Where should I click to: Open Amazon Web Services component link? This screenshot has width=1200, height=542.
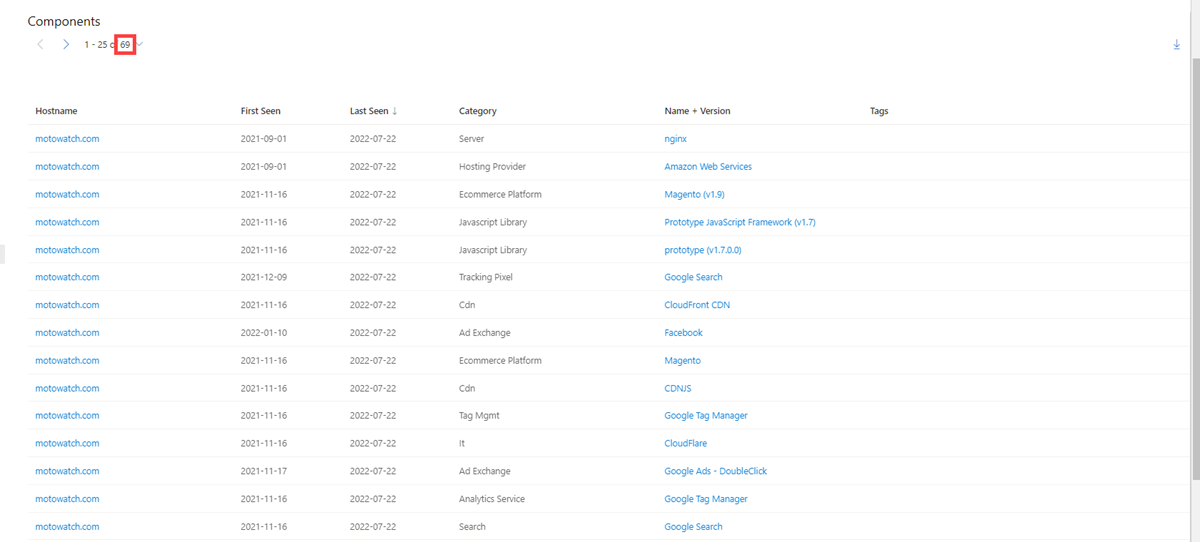tap(708, 167)
